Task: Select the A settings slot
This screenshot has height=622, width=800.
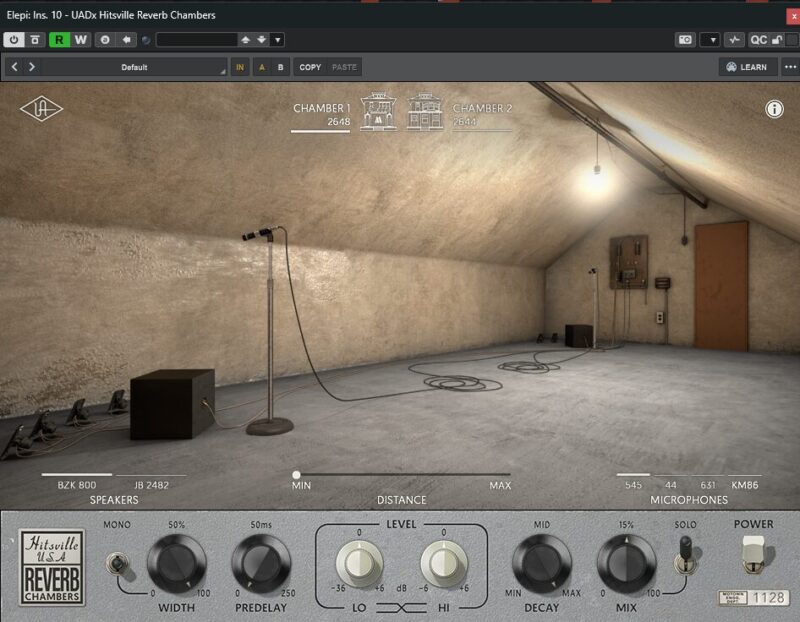Action: 262,67
